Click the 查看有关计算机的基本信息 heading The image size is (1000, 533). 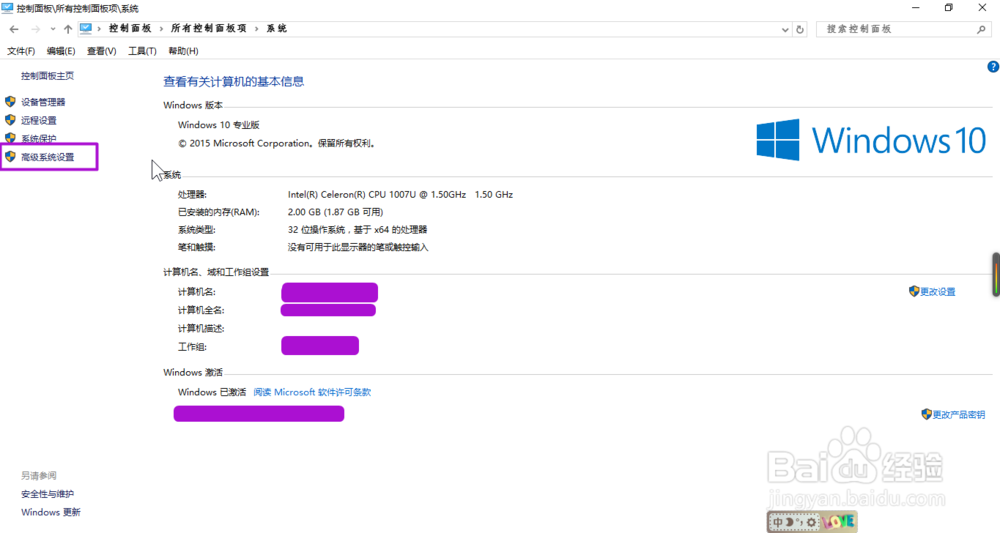click(x=233, y=82)
